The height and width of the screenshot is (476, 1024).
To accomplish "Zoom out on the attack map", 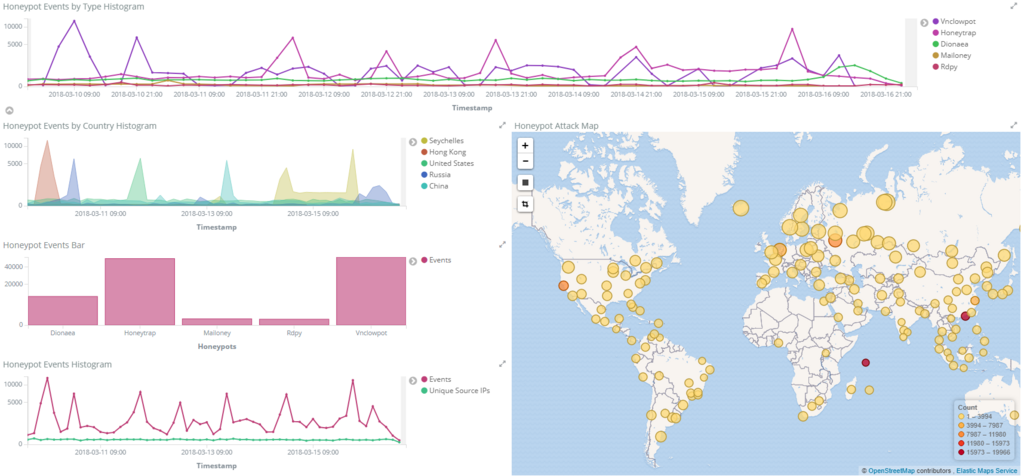I will (x=525, y=161).
